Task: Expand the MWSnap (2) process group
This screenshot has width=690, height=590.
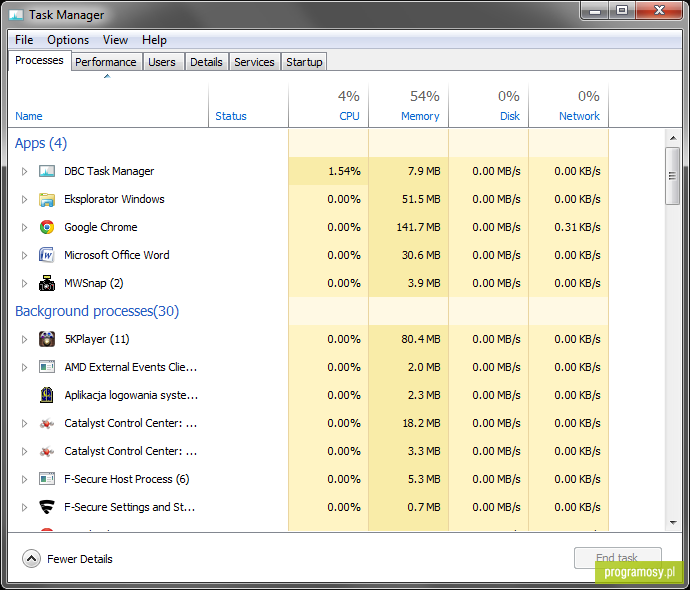Action: pyautogui.click(x=25, y=283)
